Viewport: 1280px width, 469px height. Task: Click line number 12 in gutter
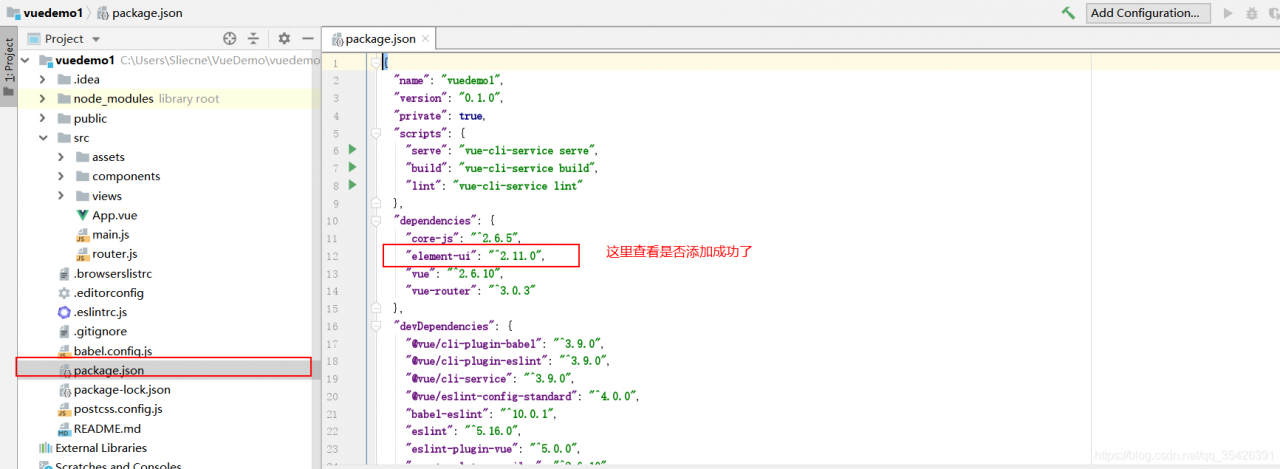332,256
